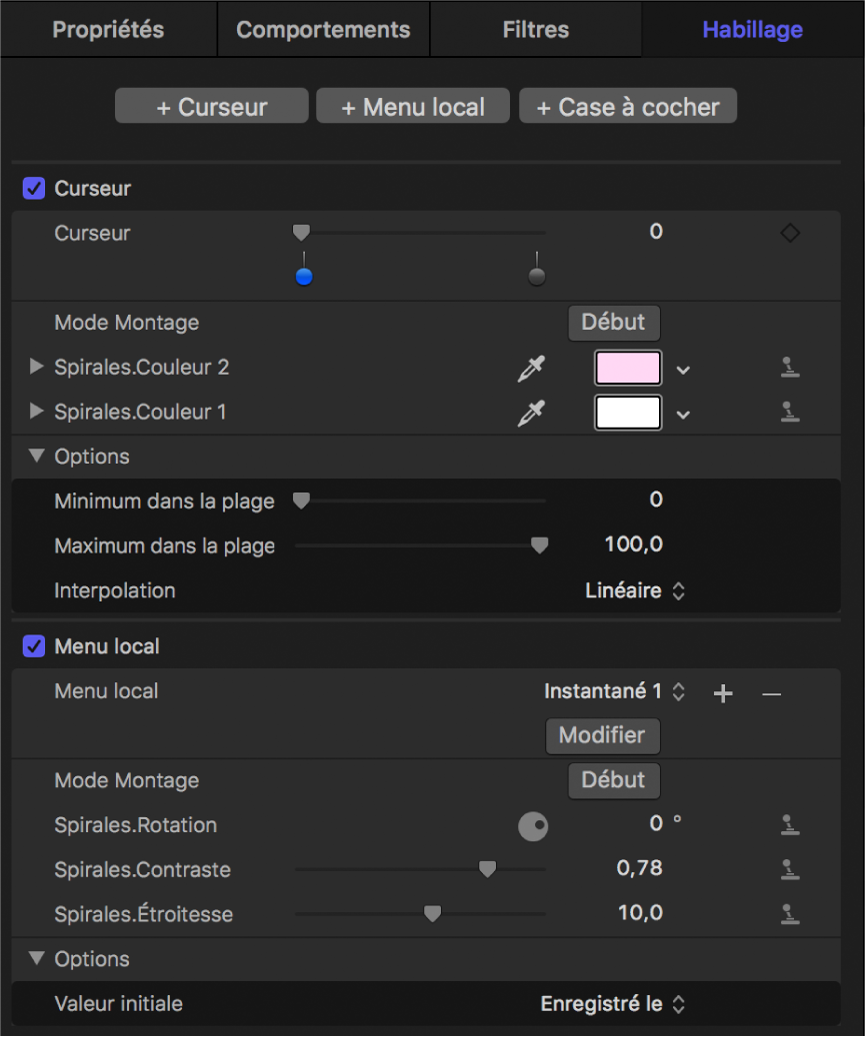
Task: Open the Instantané 1 pop-up menu
Action: 614,691
